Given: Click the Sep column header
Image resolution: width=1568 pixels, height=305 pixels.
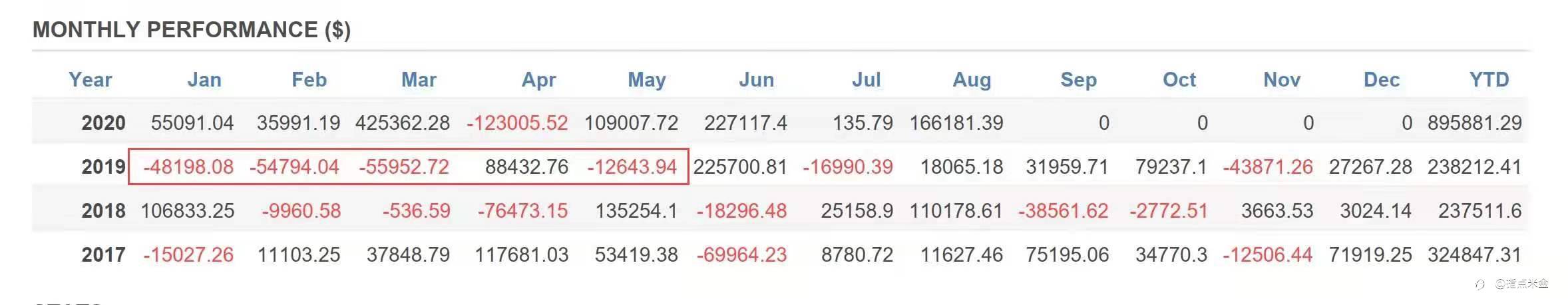Looking at the screenshot, I should (x=1078, y=80).
